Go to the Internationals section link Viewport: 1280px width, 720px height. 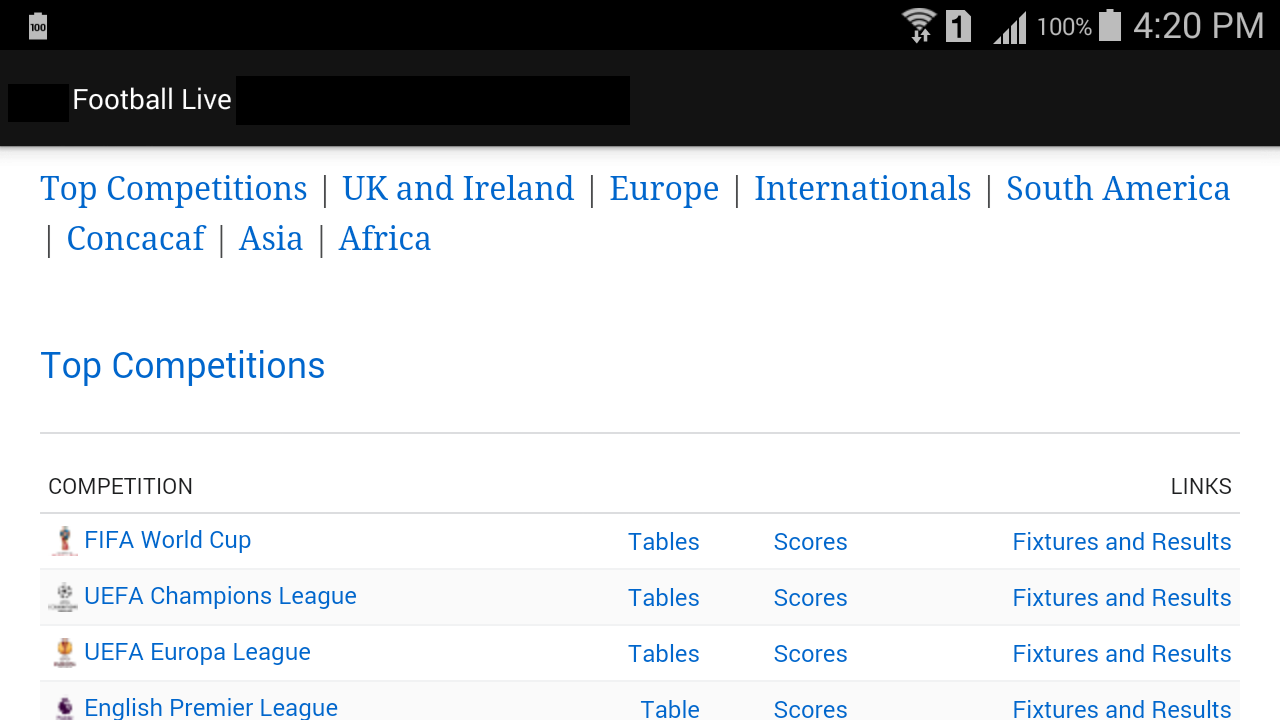pos(862,189)
